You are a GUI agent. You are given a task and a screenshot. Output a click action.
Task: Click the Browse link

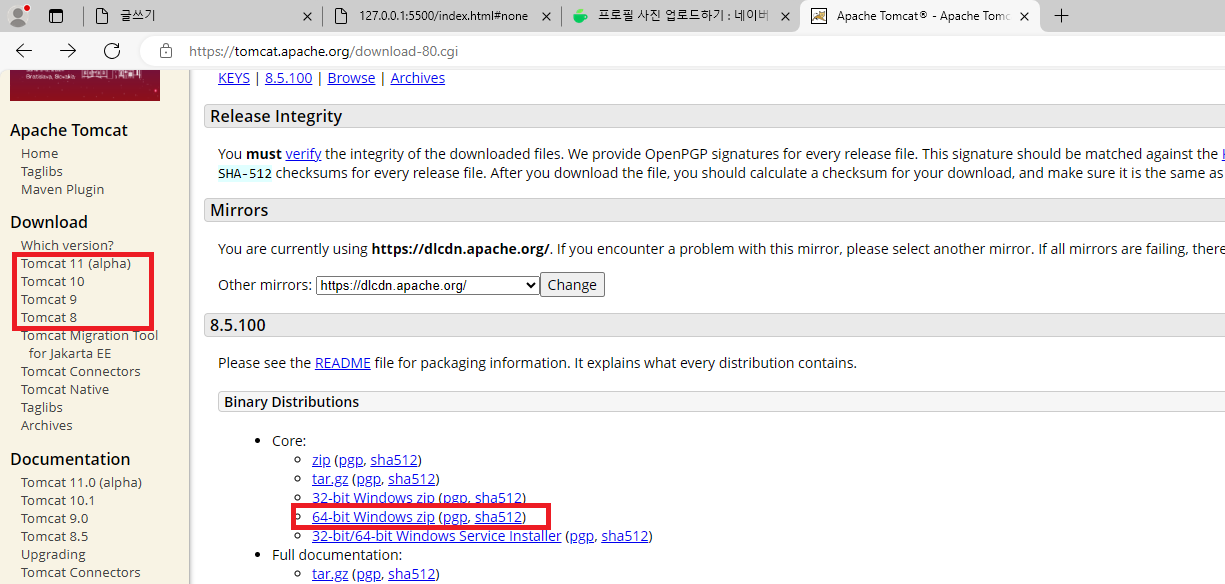[x=351, y=78]
